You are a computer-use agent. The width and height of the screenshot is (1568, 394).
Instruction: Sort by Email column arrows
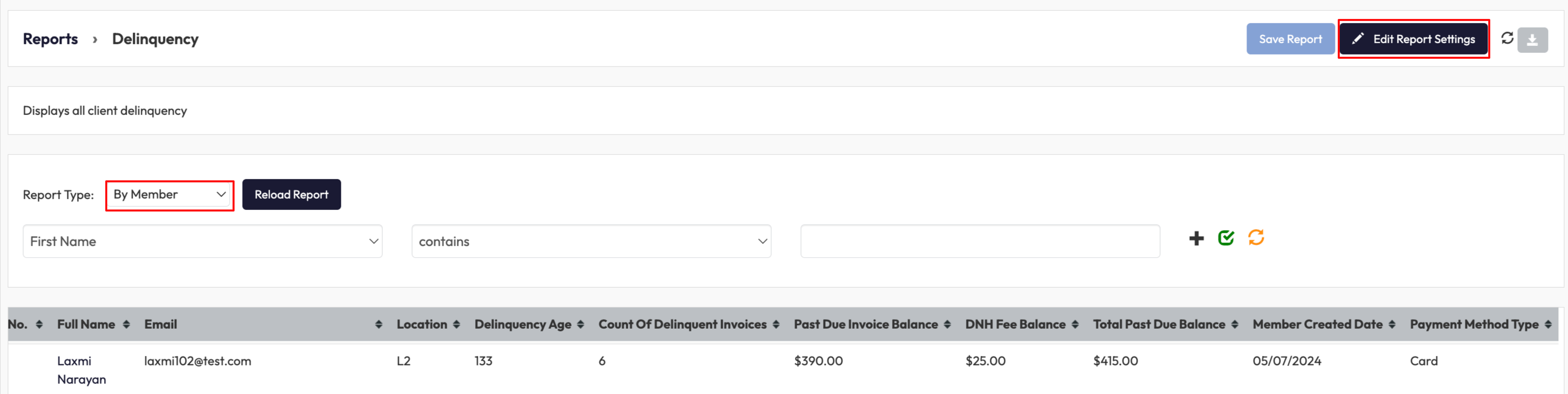[x=379, y=324]
